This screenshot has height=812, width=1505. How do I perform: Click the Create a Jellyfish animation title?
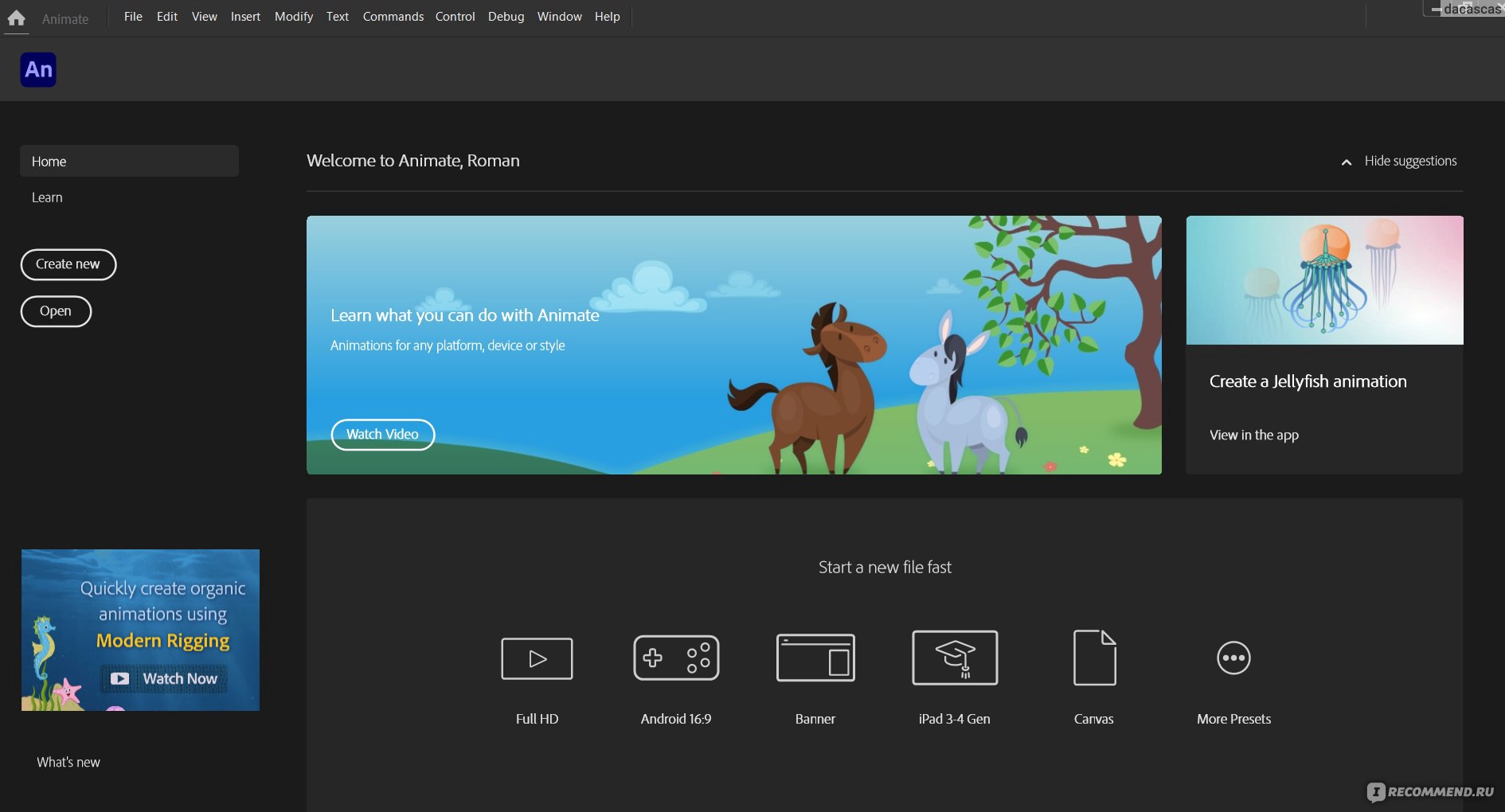1308,381
